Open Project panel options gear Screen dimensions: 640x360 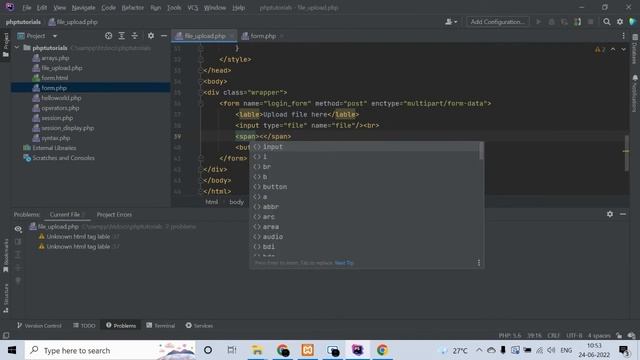pos(151,36)
